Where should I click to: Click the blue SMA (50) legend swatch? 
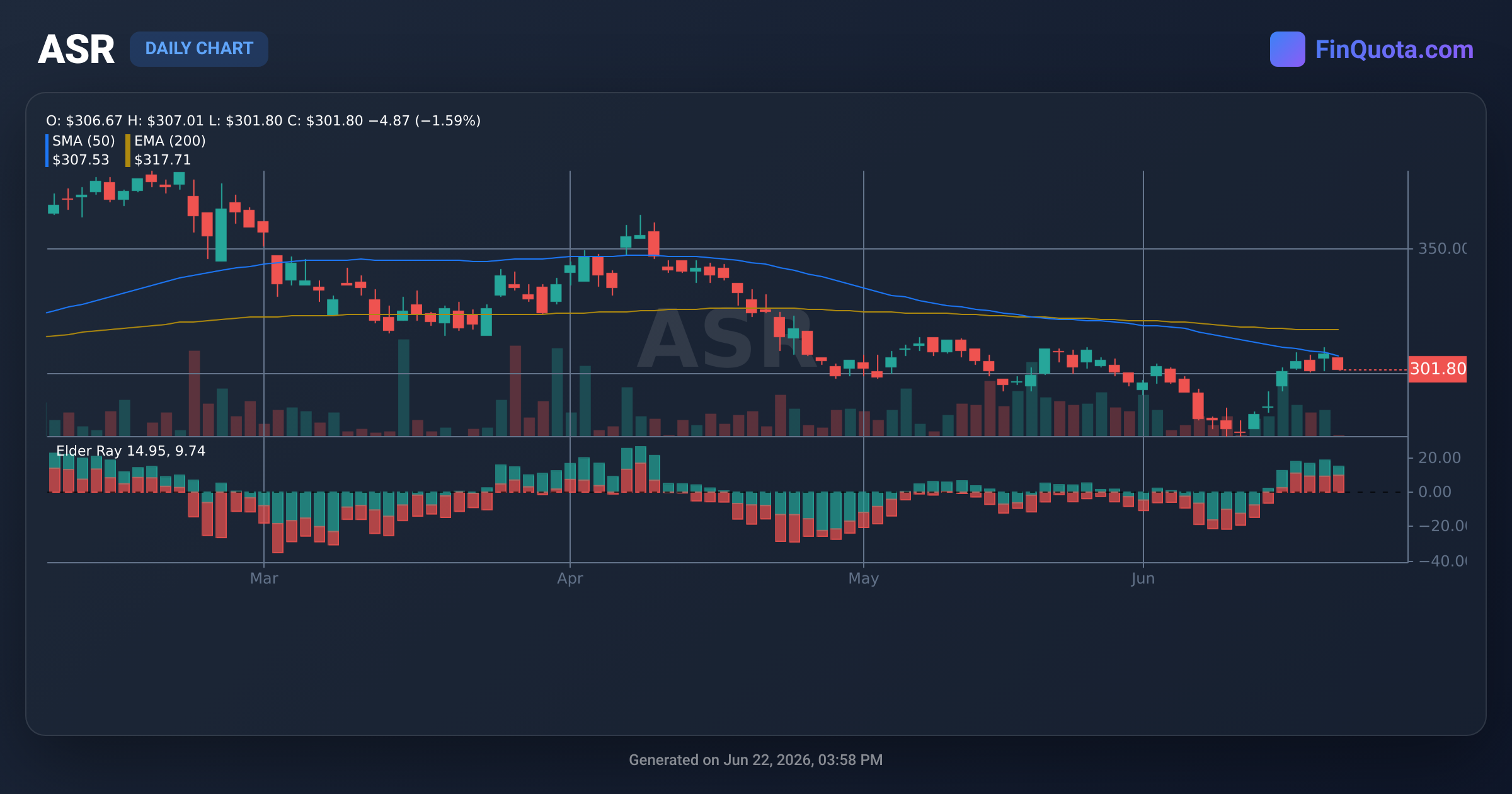[x=47, y=151]
